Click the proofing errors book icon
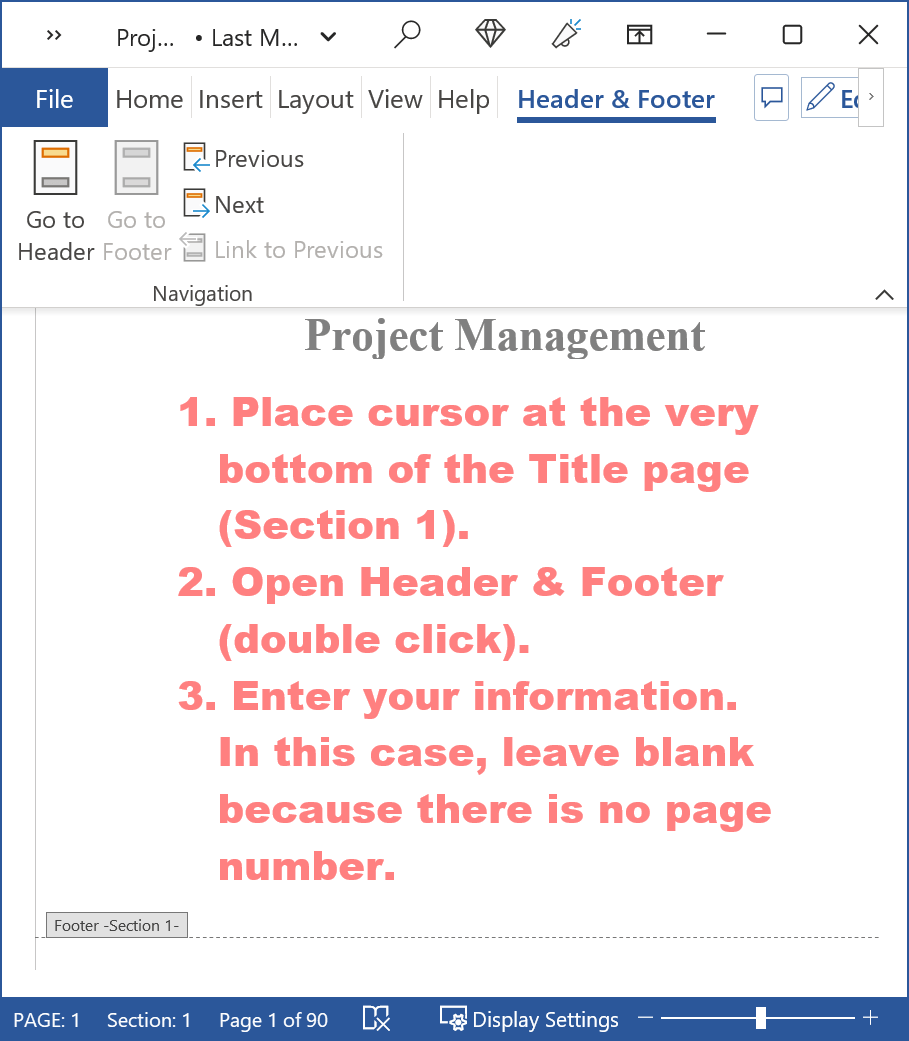909x1041 pixels. pyautogui.click(x=376, y=1018)
